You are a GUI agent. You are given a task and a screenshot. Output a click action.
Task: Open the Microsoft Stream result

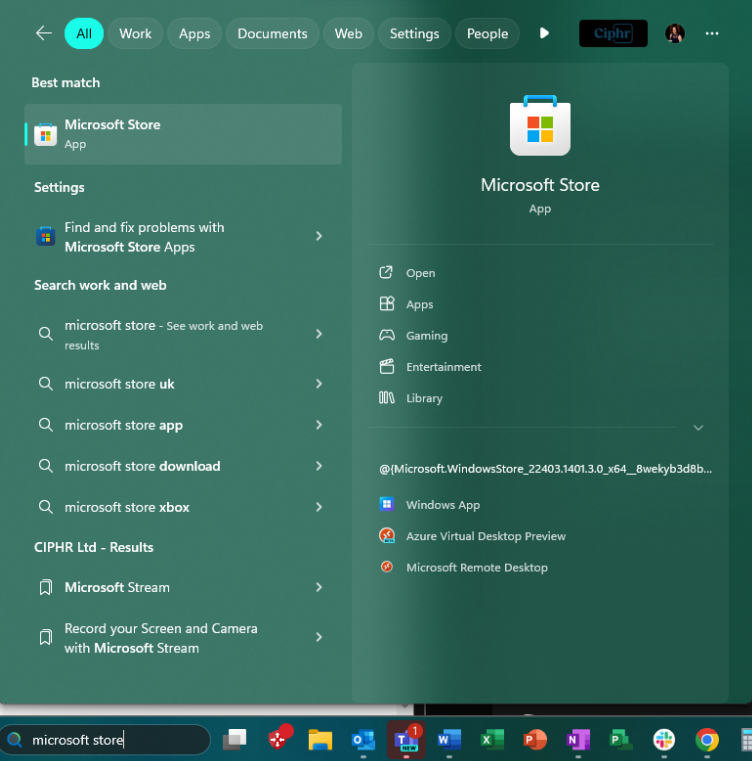183,587
